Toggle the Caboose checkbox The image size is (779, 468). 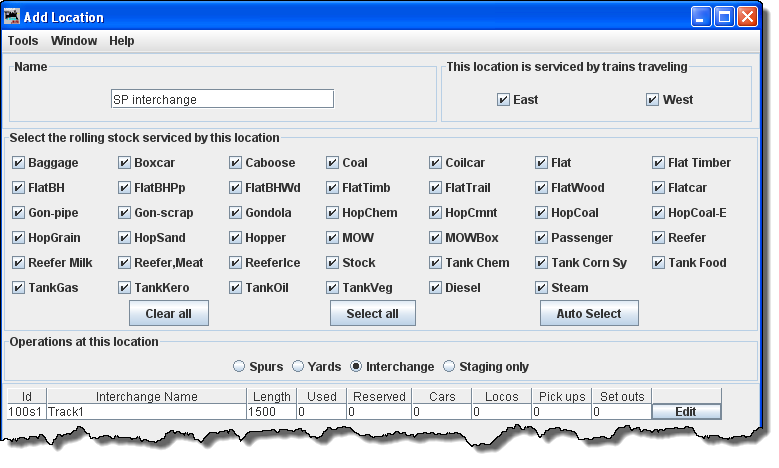tap(236, 163)
